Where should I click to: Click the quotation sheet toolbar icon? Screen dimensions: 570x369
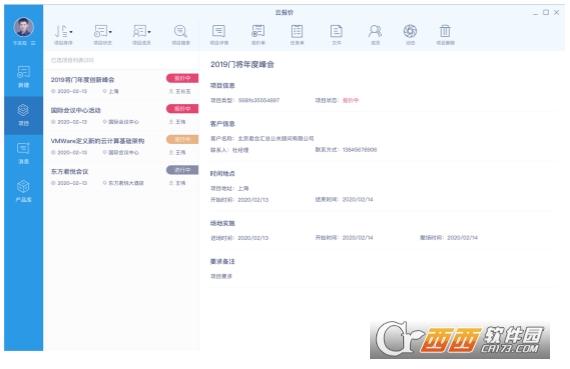[x=258, y=31]
